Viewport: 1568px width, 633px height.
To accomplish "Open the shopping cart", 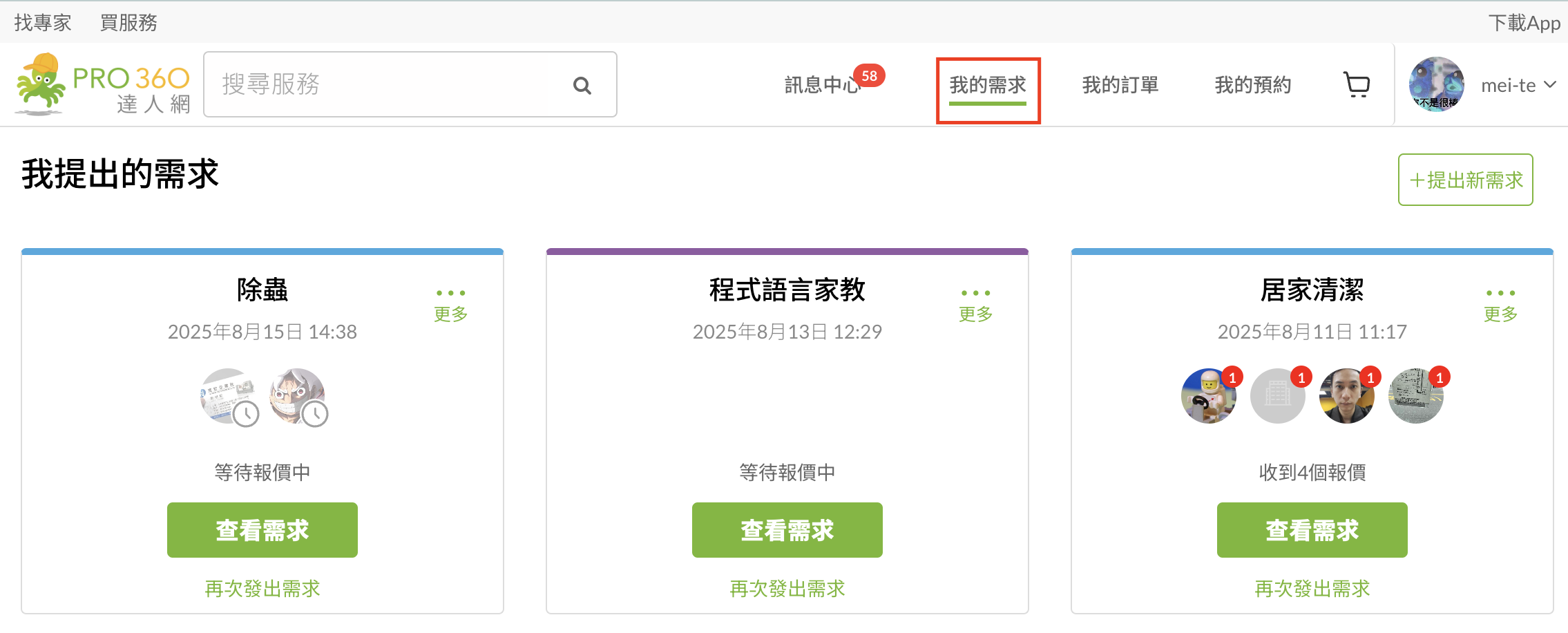I will pos(1357,83).
